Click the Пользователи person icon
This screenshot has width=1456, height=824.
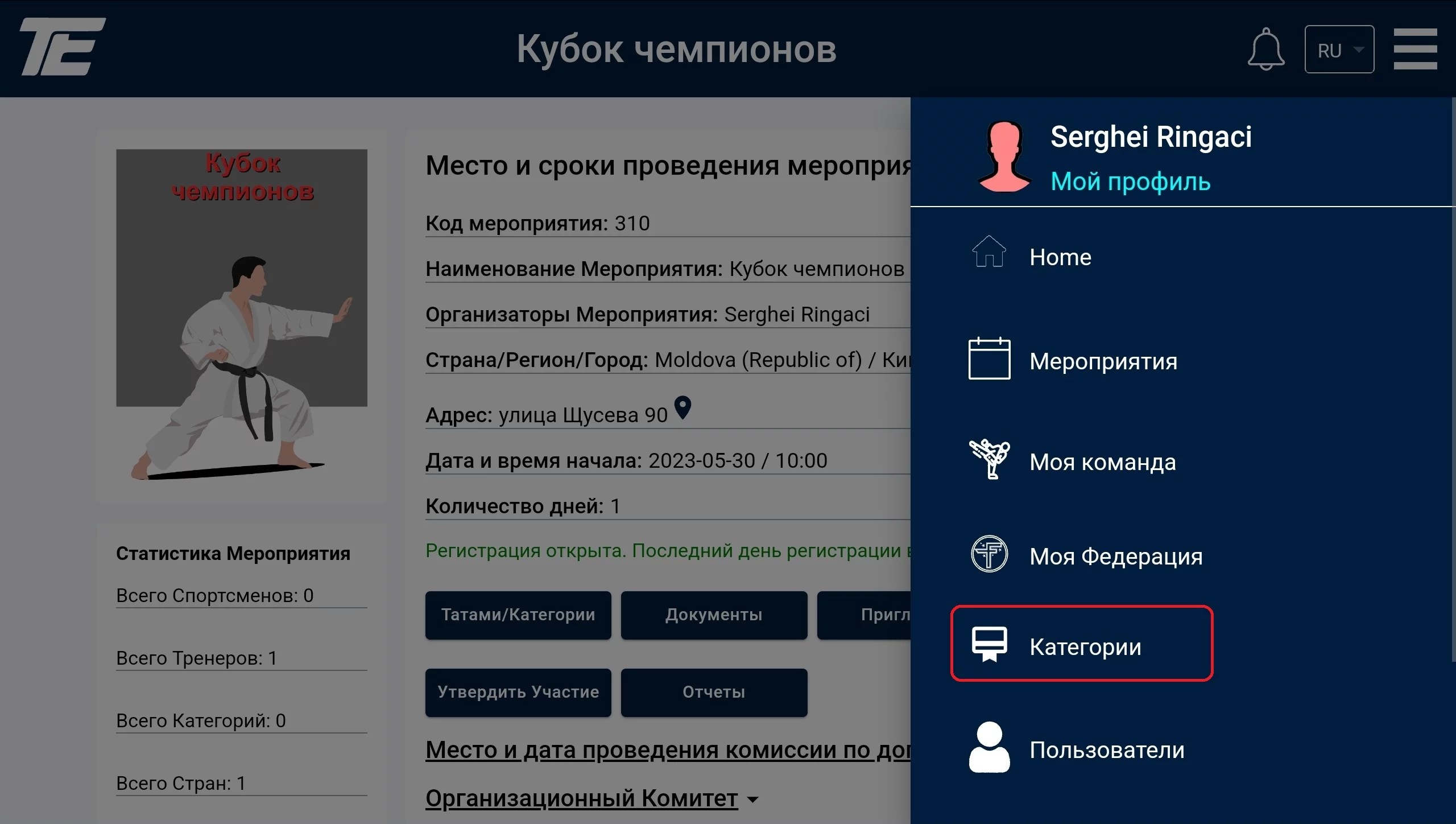pos(989,747)
